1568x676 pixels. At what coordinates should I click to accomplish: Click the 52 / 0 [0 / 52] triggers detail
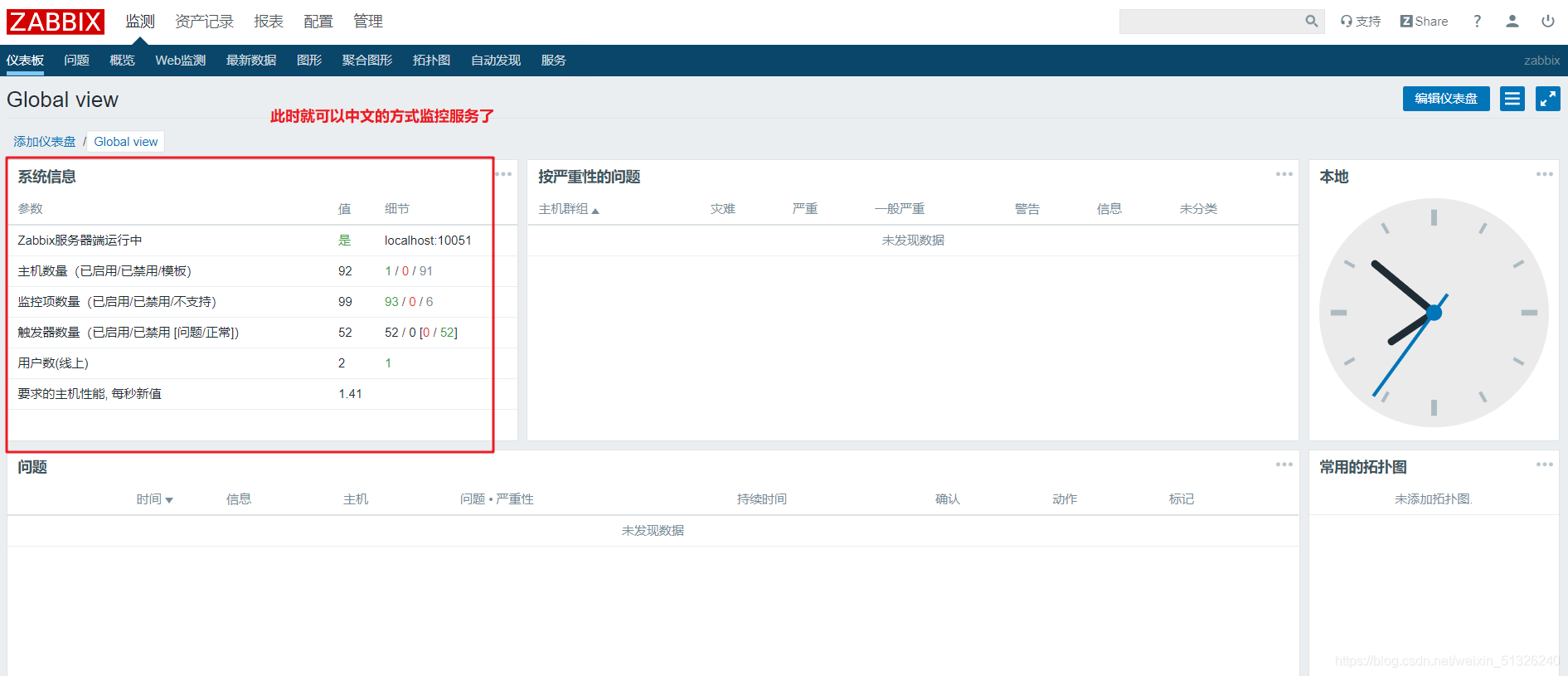coord(421,333)
